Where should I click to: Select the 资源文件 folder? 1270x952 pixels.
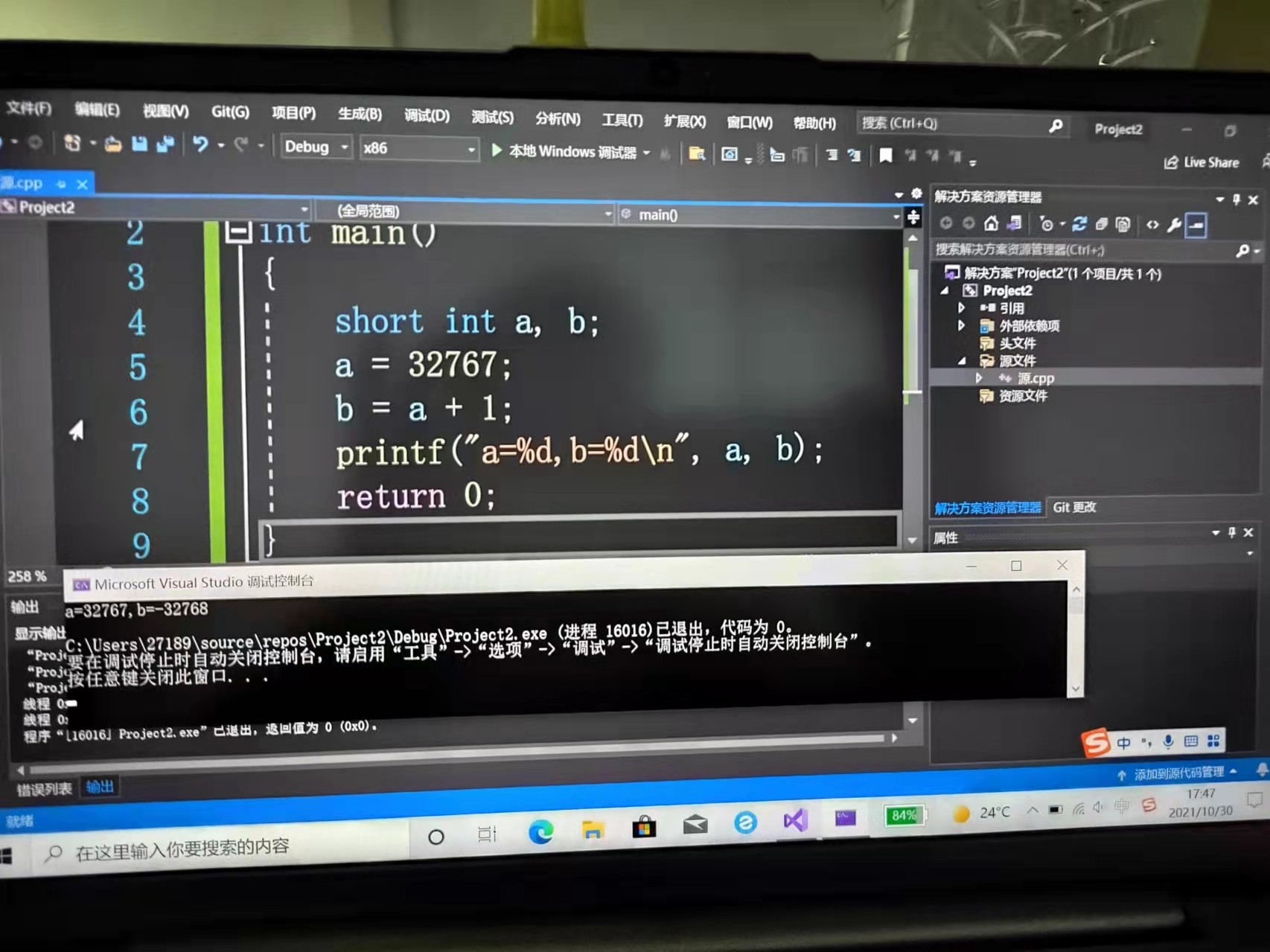point(1023,396)
